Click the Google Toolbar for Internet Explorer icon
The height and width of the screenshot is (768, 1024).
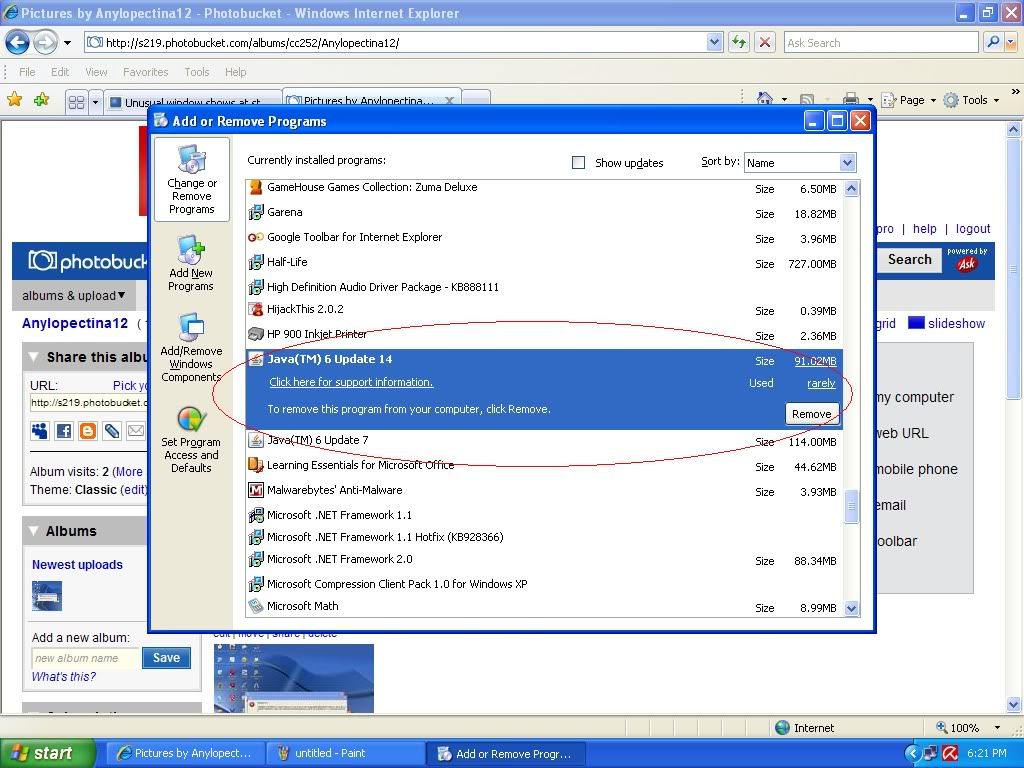click(x=256, y=238)
